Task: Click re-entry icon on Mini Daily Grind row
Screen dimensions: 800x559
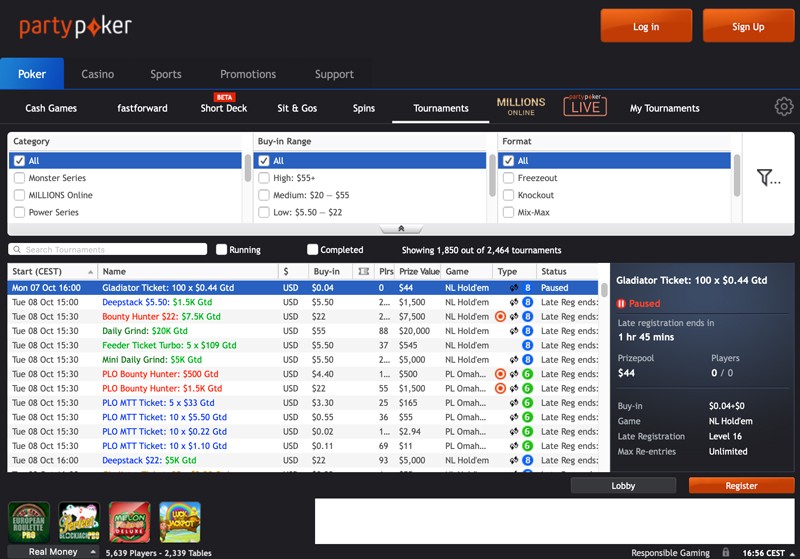Action: pyautogui.click(x=514, y=360)
